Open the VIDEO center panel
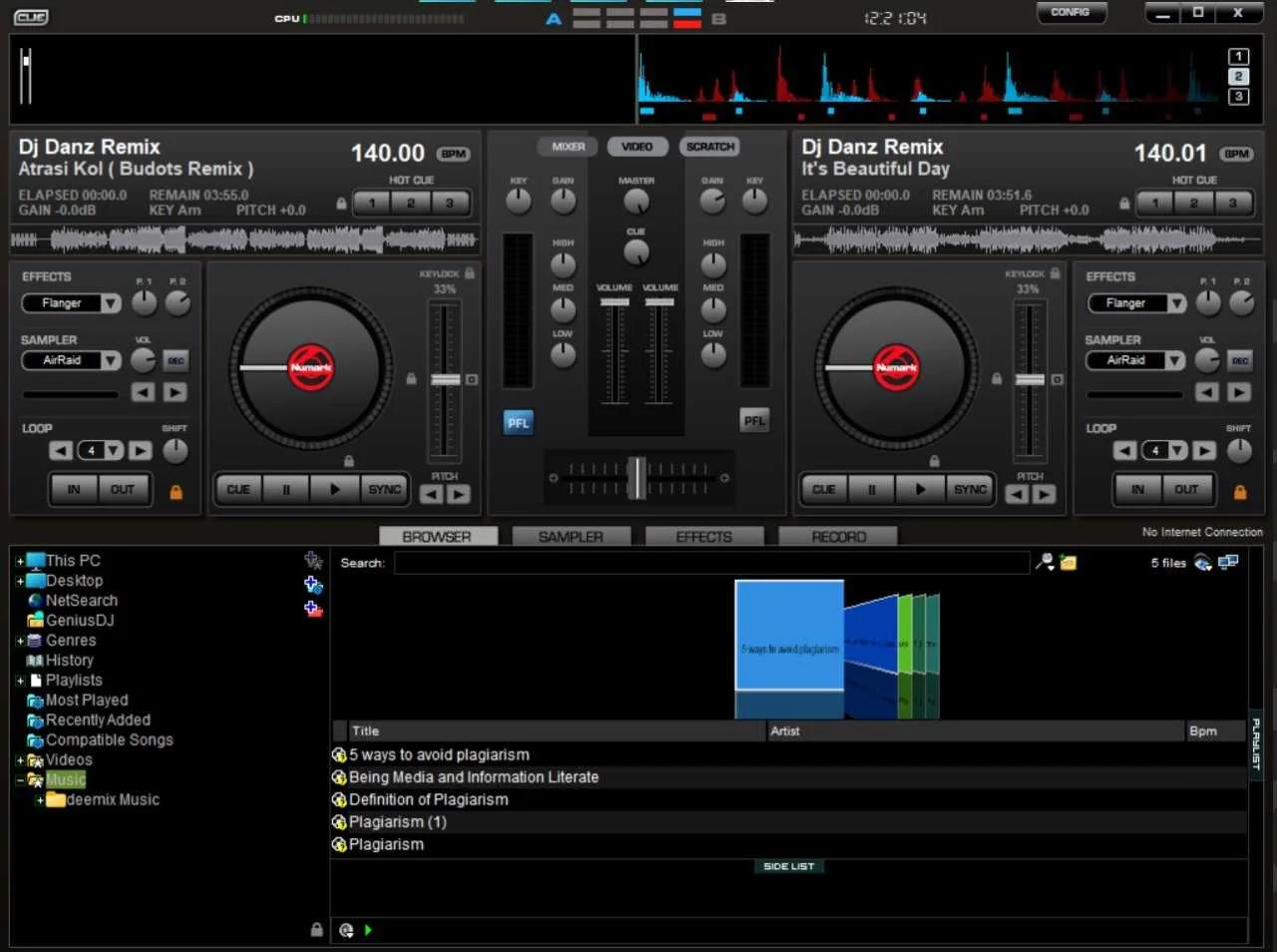This screenshot has width=1277, height=952. click(x=637, y=147)
